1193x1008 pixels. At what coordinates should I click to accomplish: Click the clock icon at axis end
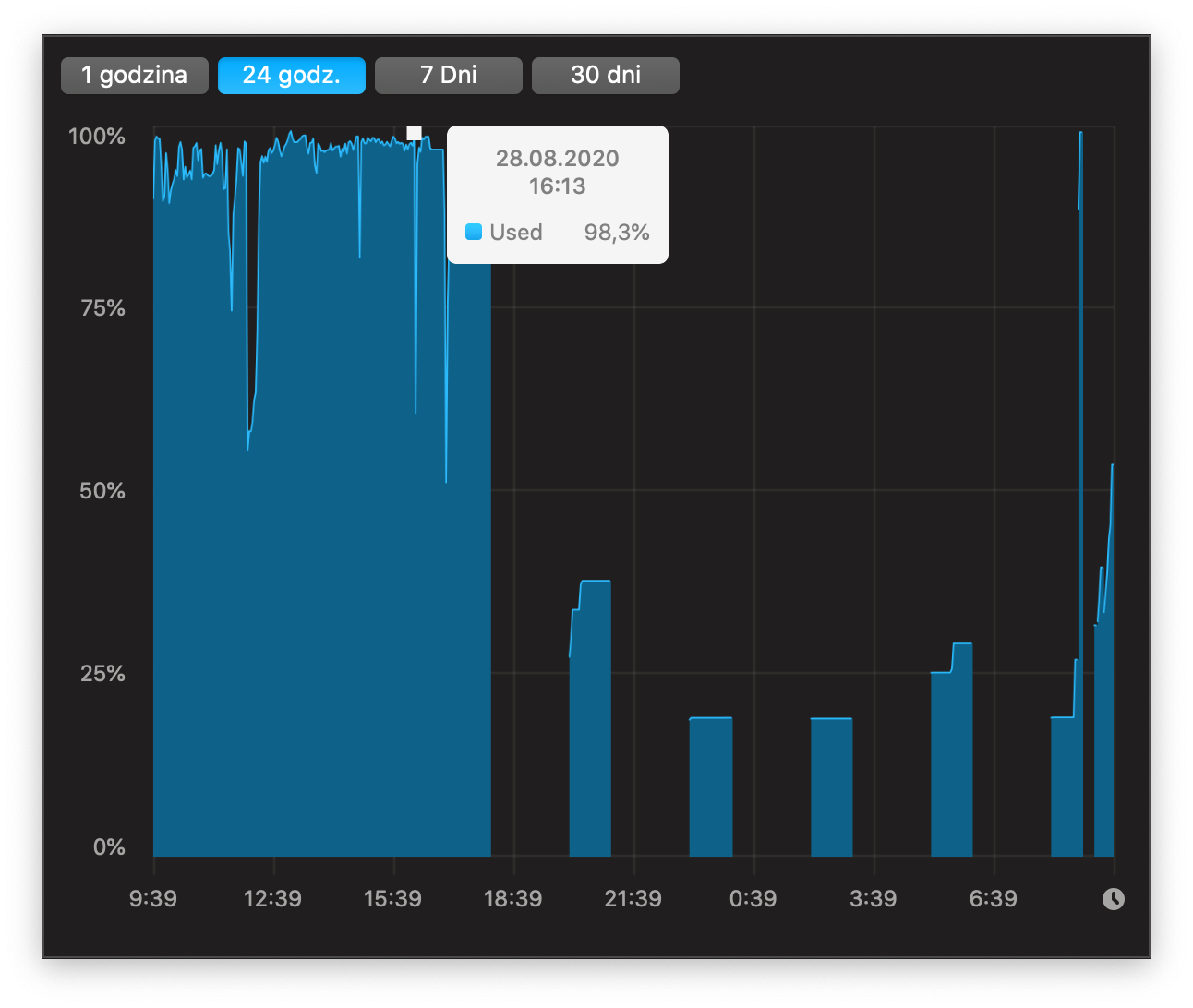1114,898
